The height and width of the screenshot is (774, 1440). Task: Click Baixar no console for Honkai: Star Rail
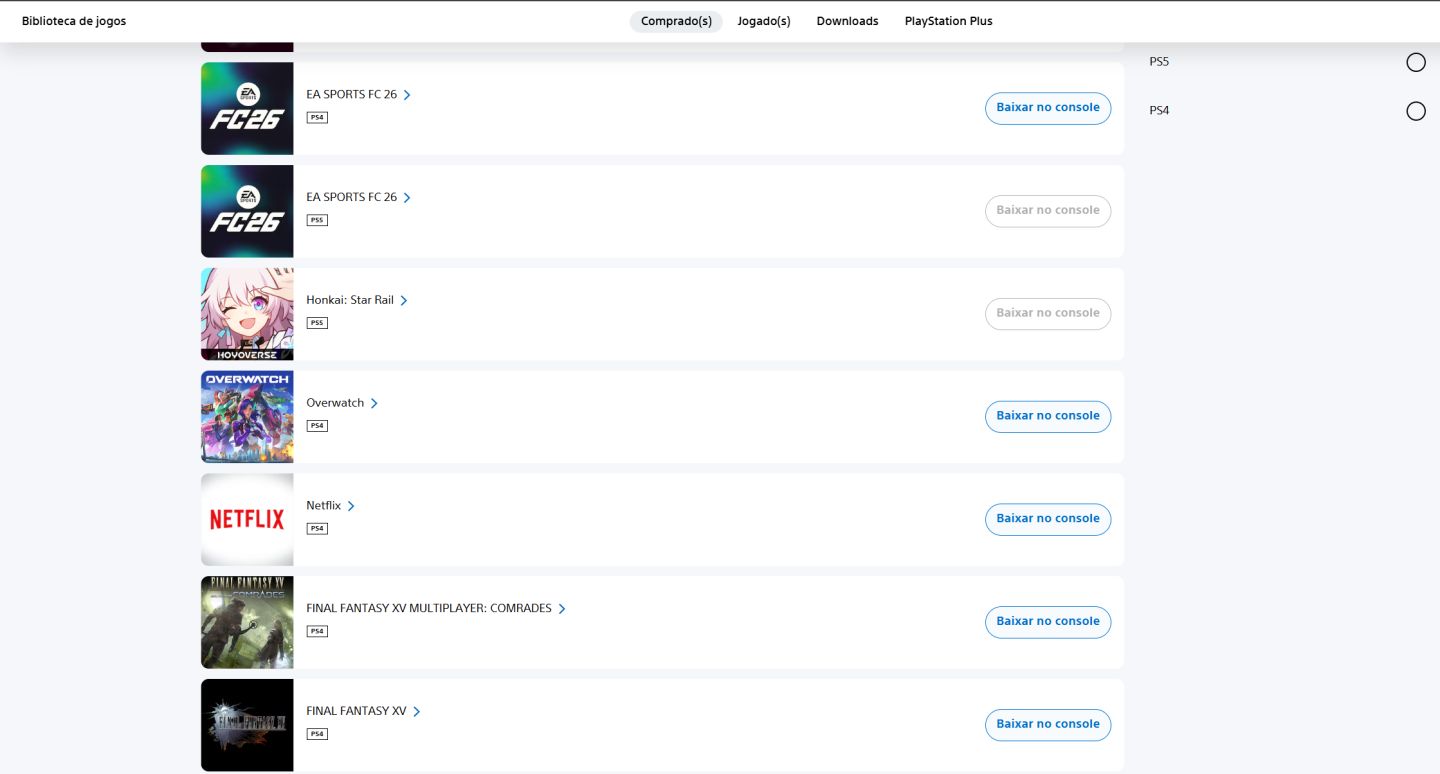pyautogui.click(x=1048, y=313)
